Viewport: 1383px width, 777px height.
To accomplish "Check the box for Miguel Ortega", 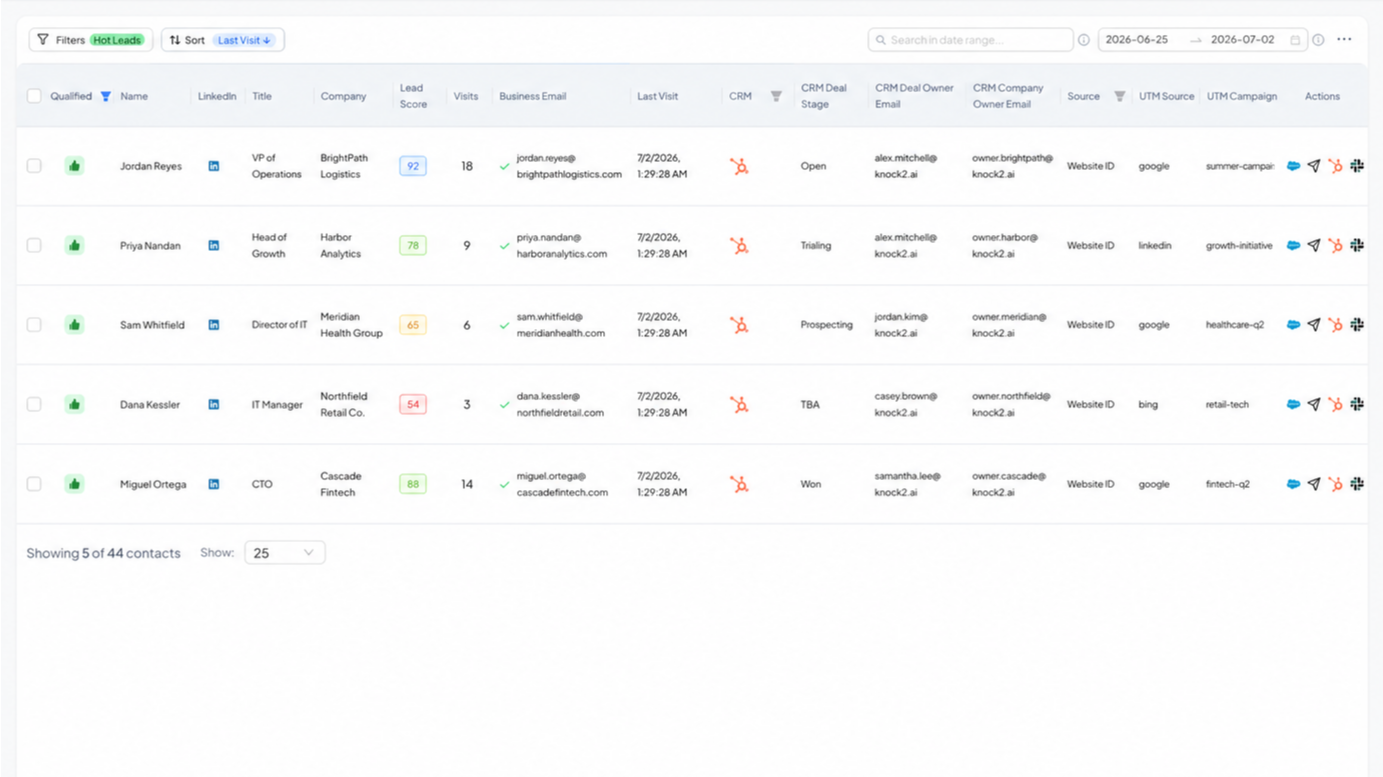I will point(34,484).
